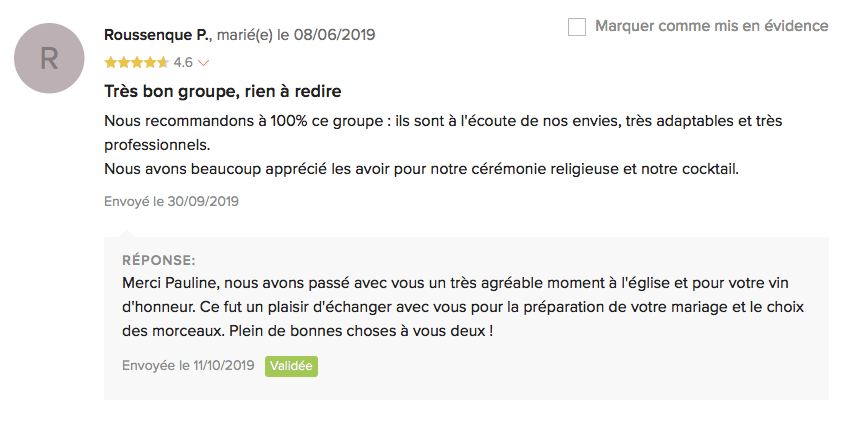Image resolution: width=846 pixels, height=426 pixels.
Task: Click the sentence about the cérémonie religieuse
Action: [x=421, y=169]
